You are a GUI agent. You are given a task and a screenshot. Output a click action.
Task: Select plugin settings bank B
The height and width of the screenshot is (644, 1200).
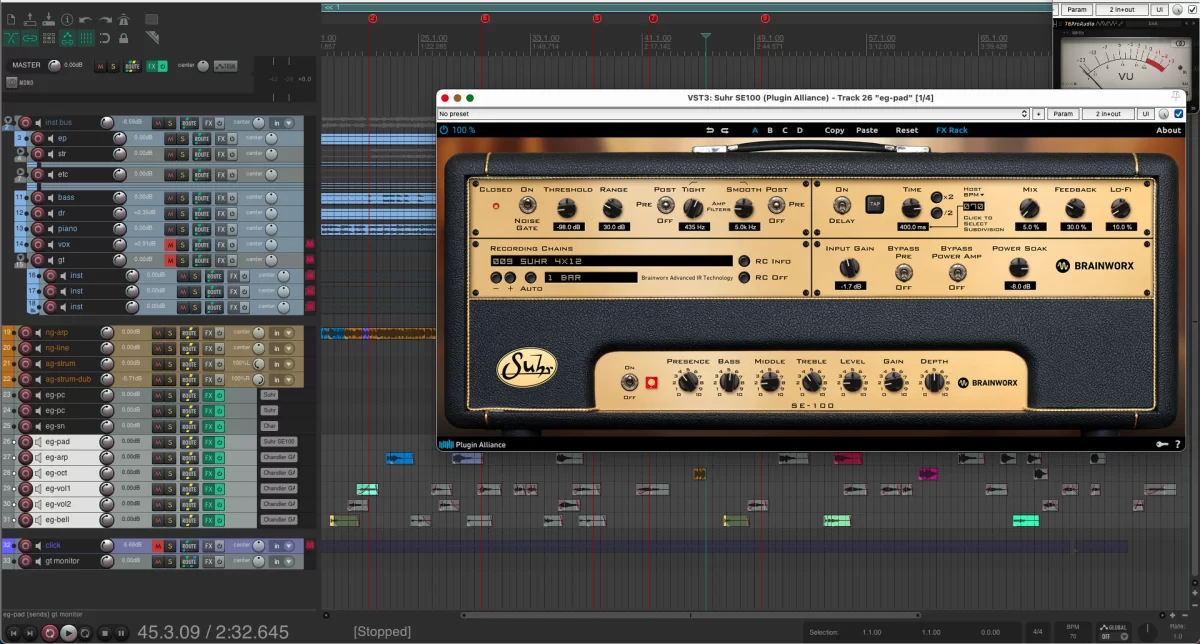tap(769, 130)
